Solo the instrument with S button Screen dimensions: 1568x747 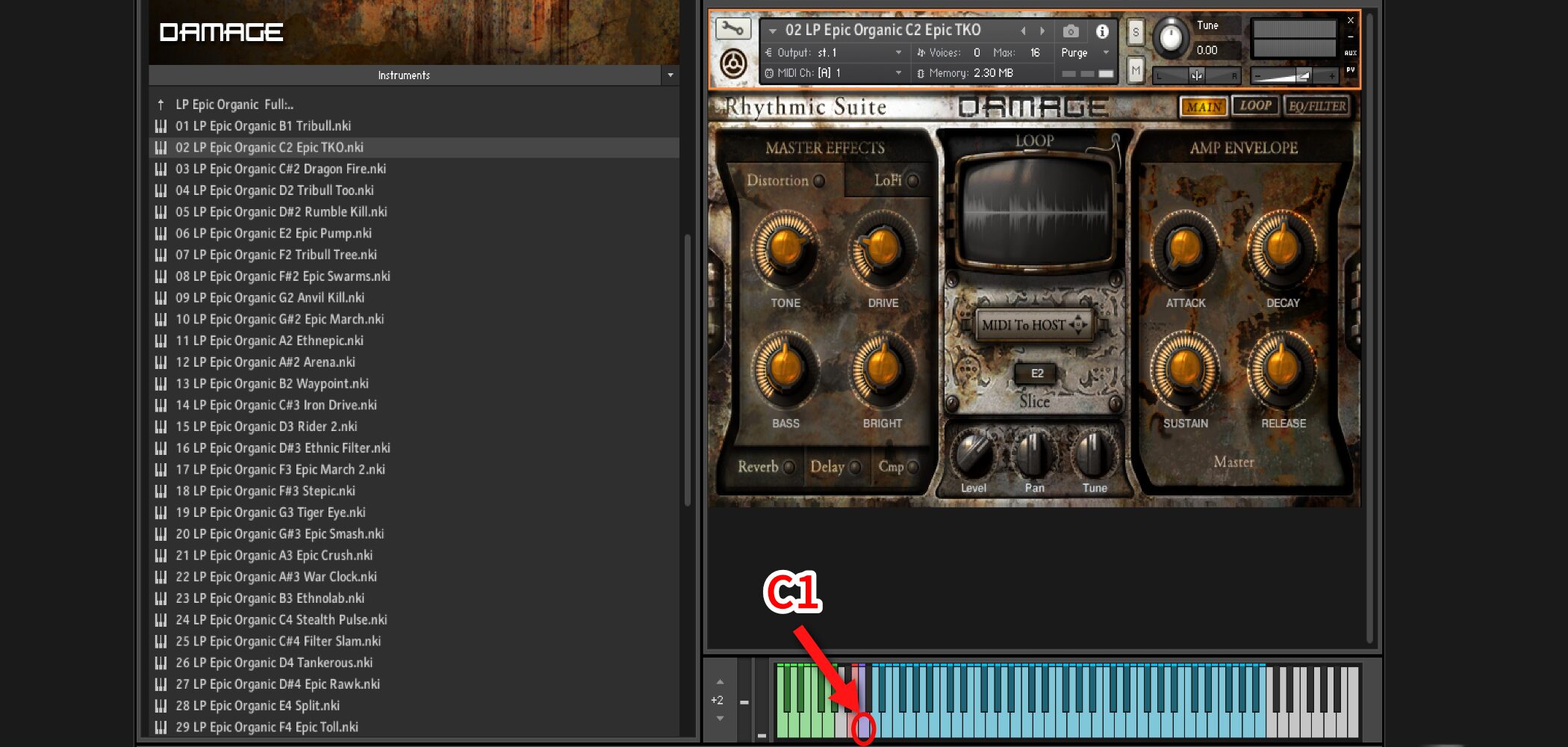click(x=1136, y=32)
